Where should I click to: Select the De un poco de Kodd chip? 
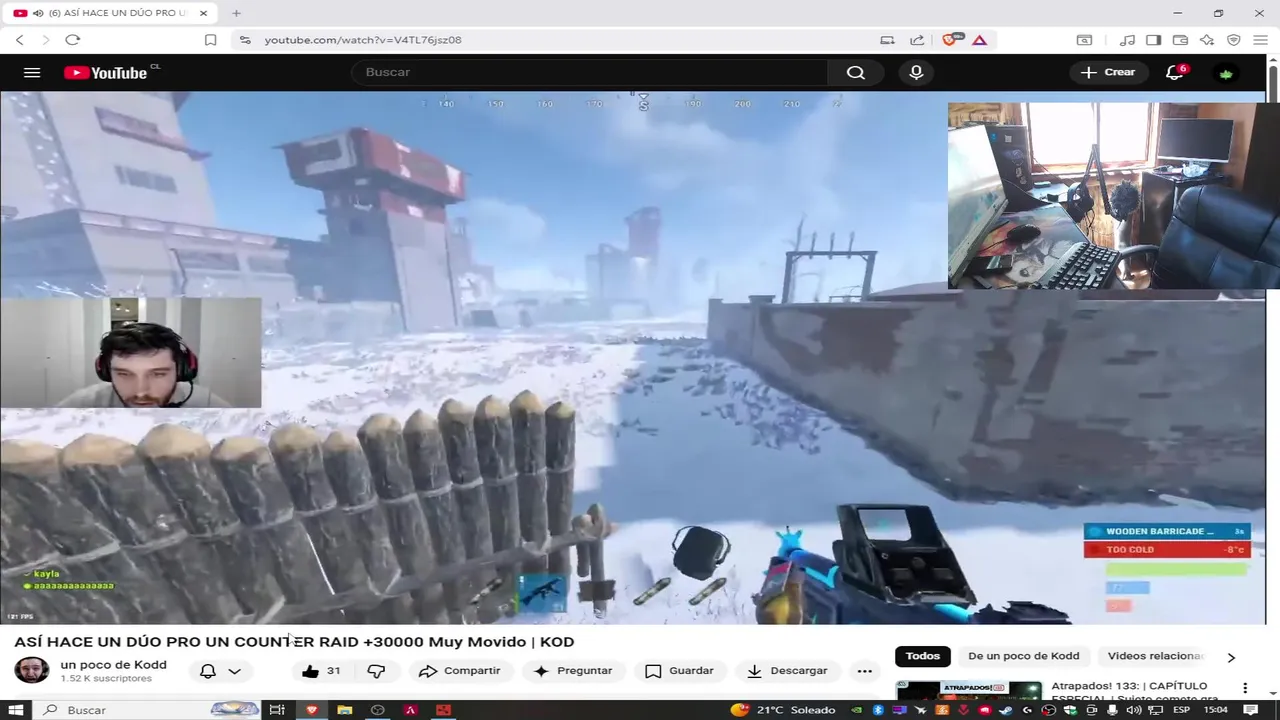(x=1023, y=656)
